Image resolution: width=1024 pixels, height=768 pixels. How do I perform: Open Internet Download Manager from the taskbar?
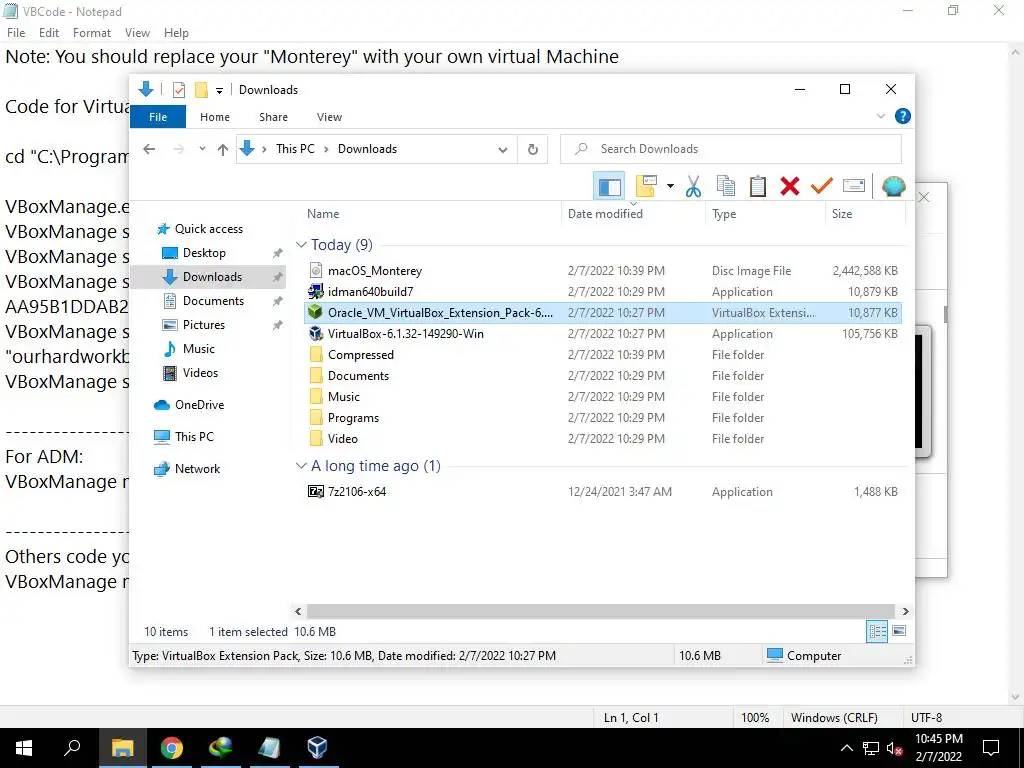[x=221, y=748]
